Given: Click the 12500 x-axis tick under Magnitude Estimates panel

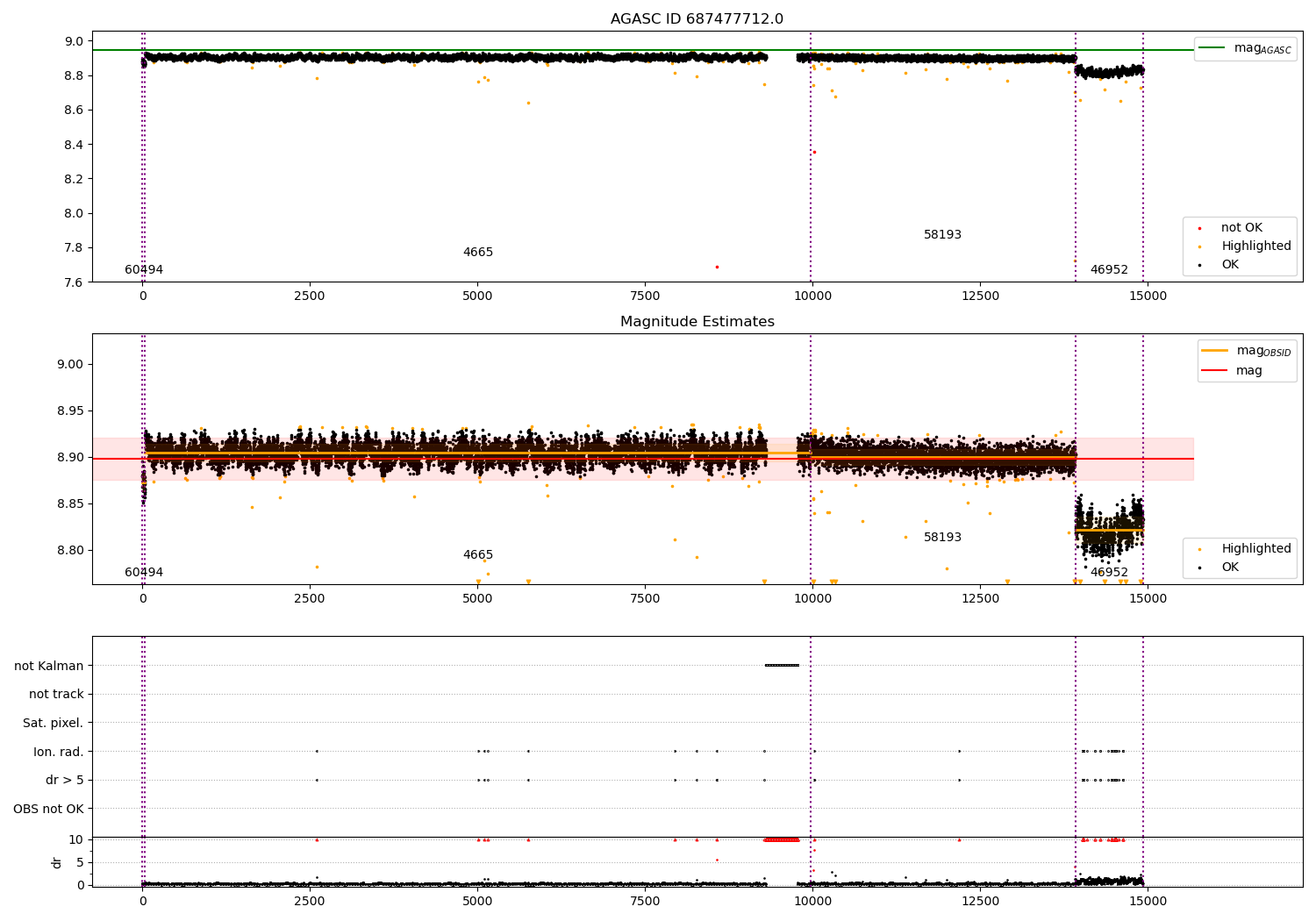Looking at the screenshot, I should (x=980, y=599).
